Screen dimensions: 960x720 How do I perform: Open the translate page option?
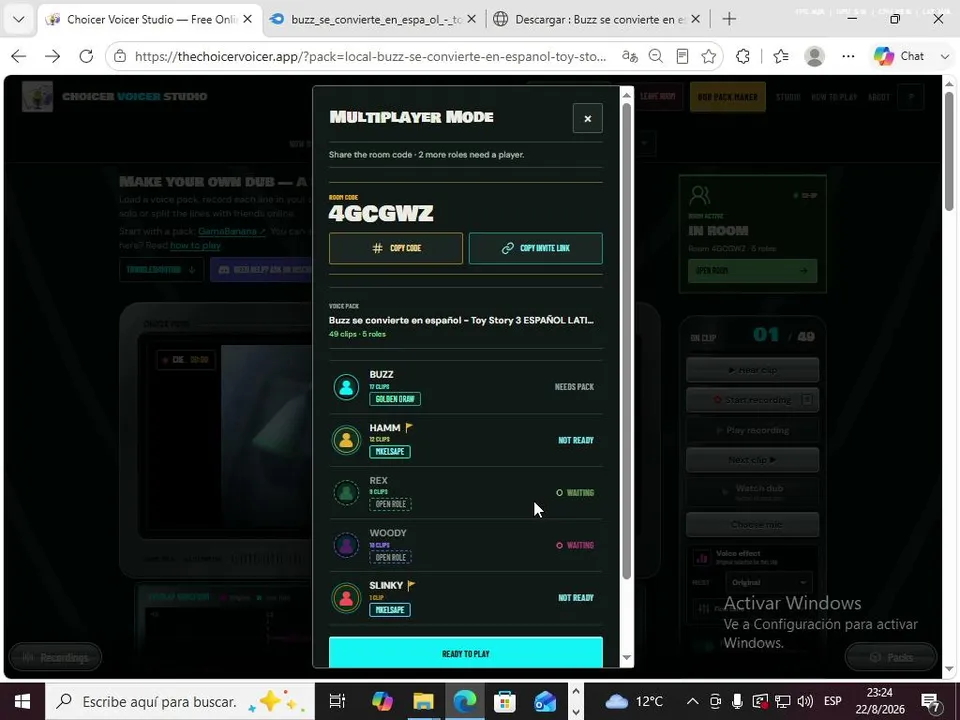click(629, 56)
